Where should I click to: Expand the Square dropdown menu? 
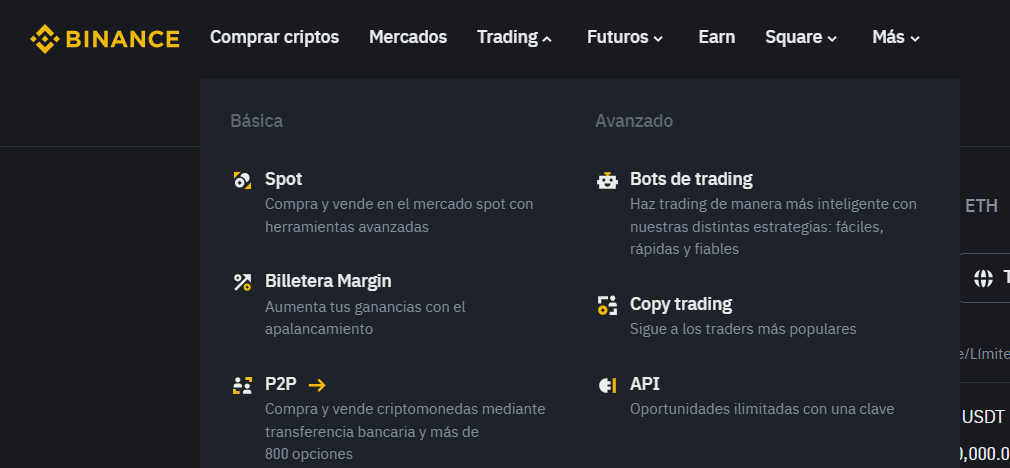[x=800, y=38]
